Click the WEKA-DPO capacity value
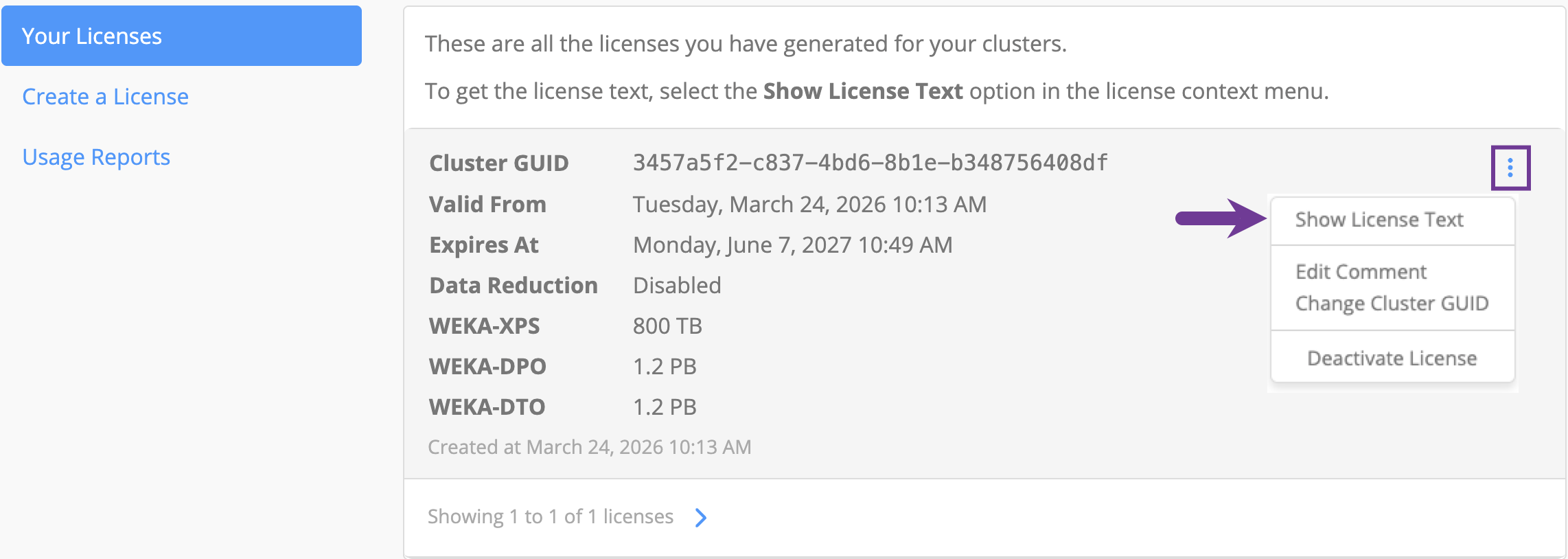This screenshot has width=1568, height=559. [x=665, y=366]
